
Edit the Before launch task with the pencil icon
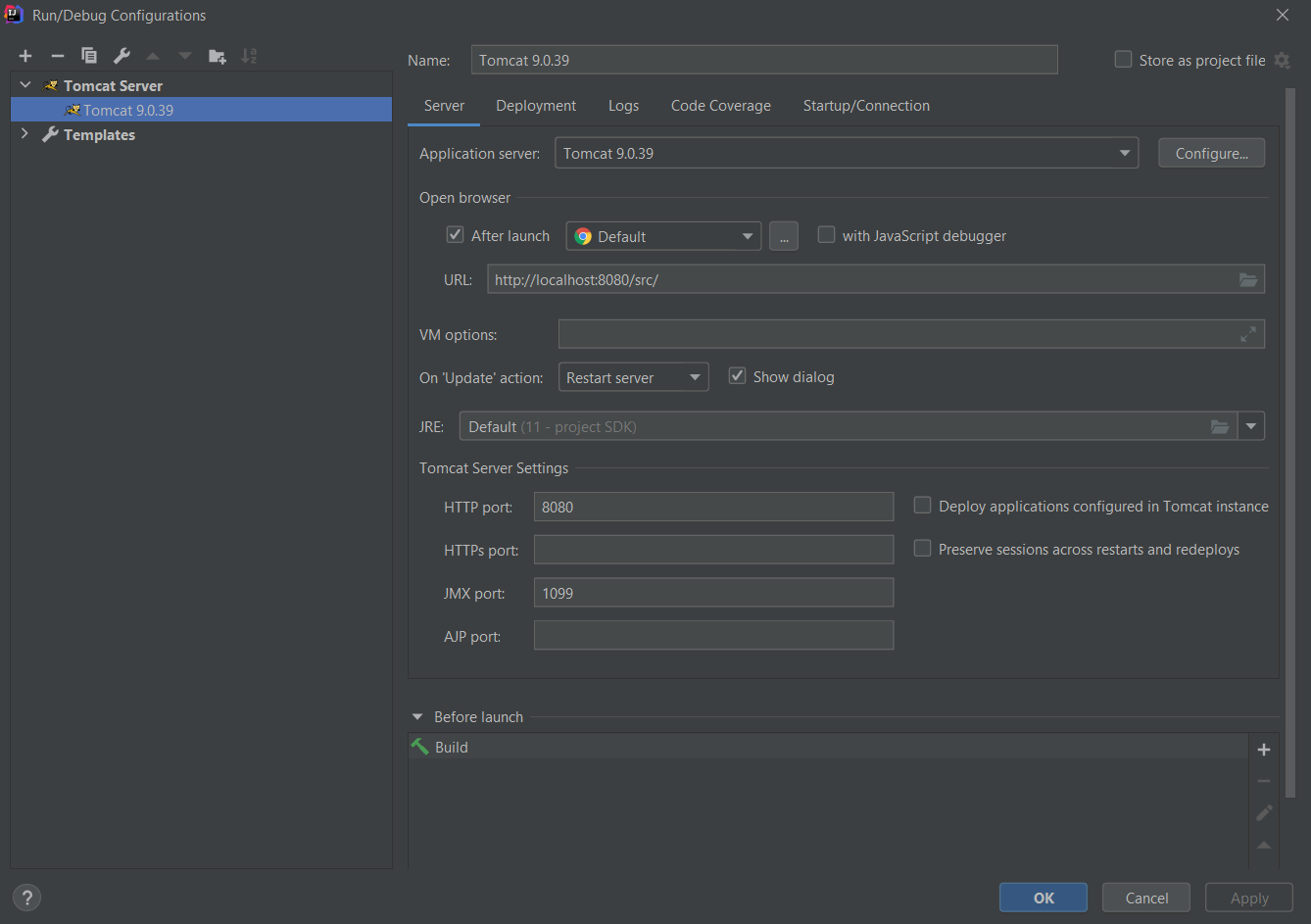1264,813
